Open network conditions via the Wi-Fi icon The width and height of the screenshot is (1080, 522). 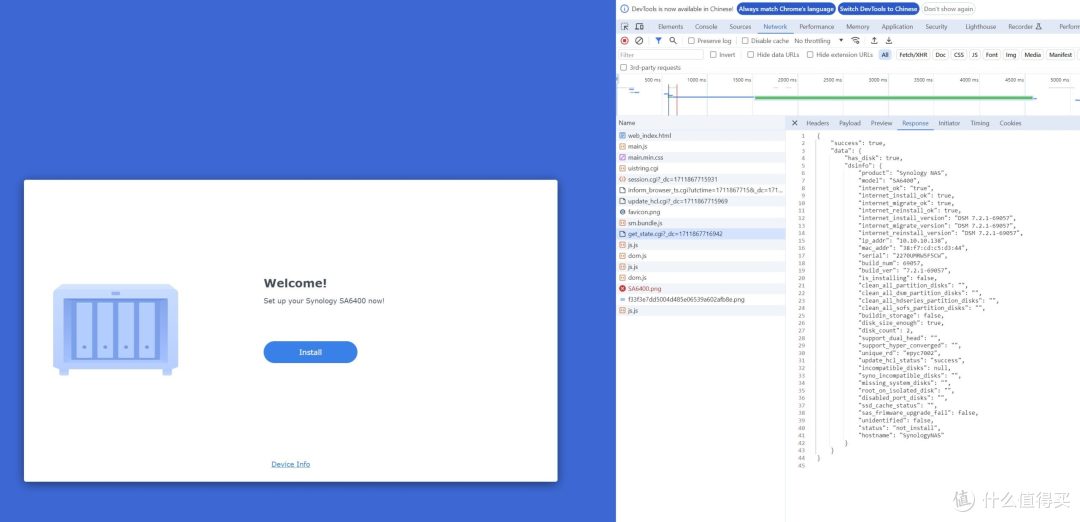point(855,41)
